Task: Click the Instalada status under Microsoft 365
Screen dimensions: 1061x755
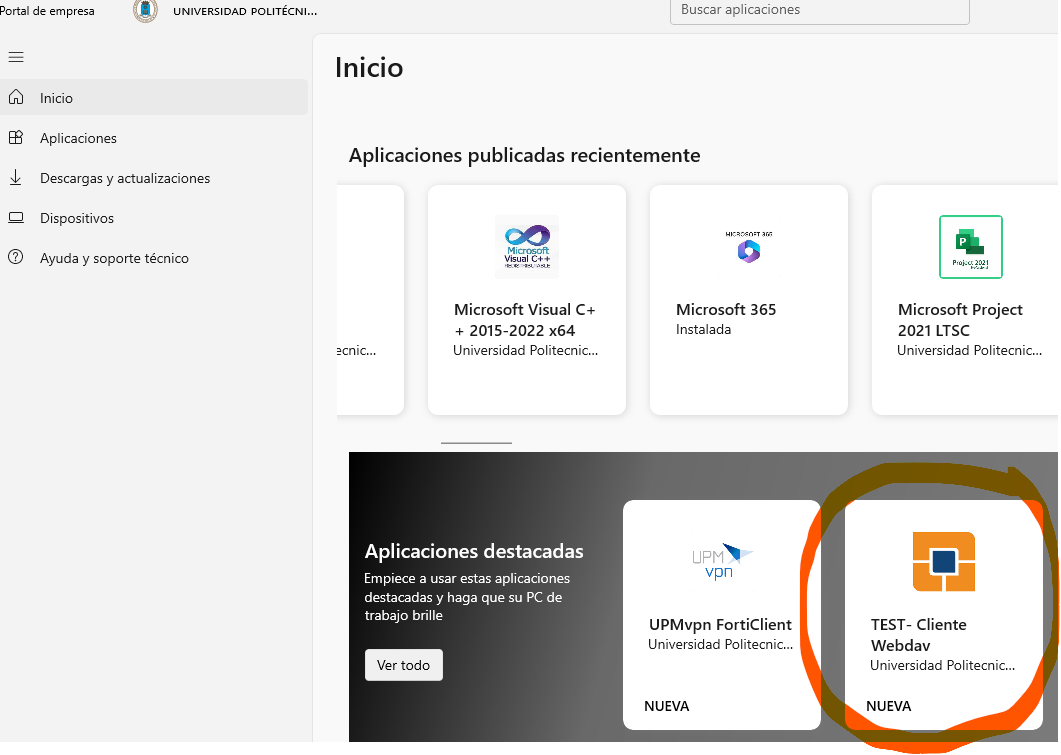Action: pos(703,329)
